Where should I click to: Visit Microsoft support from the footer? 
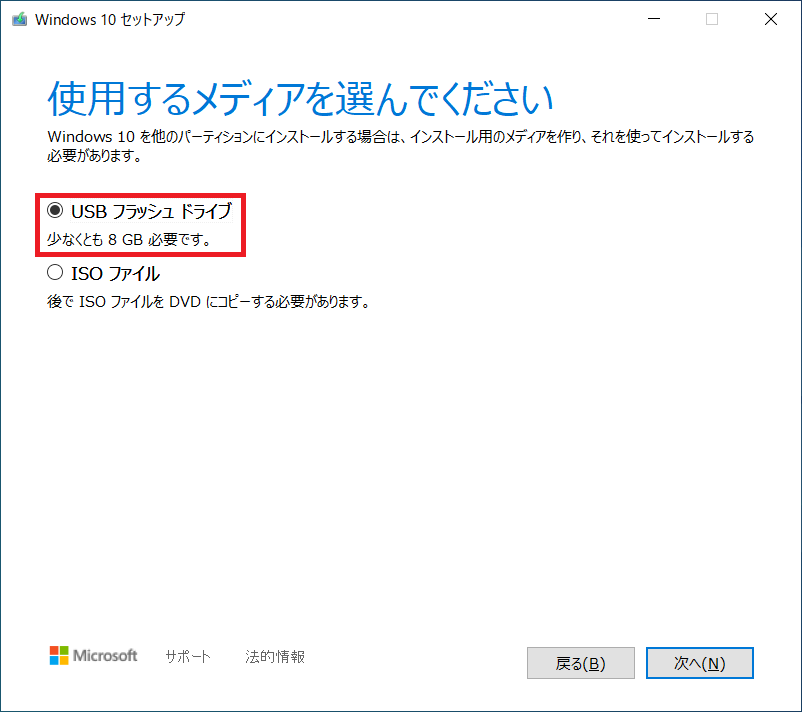pyautogui.click(x=187, y=656)
